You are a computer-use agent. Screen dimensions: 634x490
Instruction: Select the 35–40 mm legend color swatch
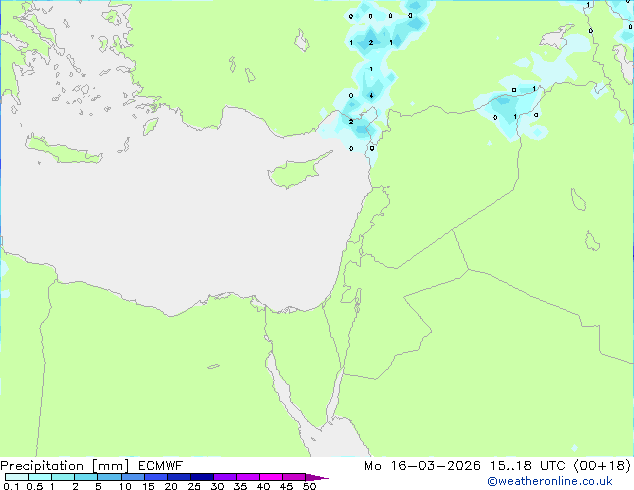tap(247, 477)
